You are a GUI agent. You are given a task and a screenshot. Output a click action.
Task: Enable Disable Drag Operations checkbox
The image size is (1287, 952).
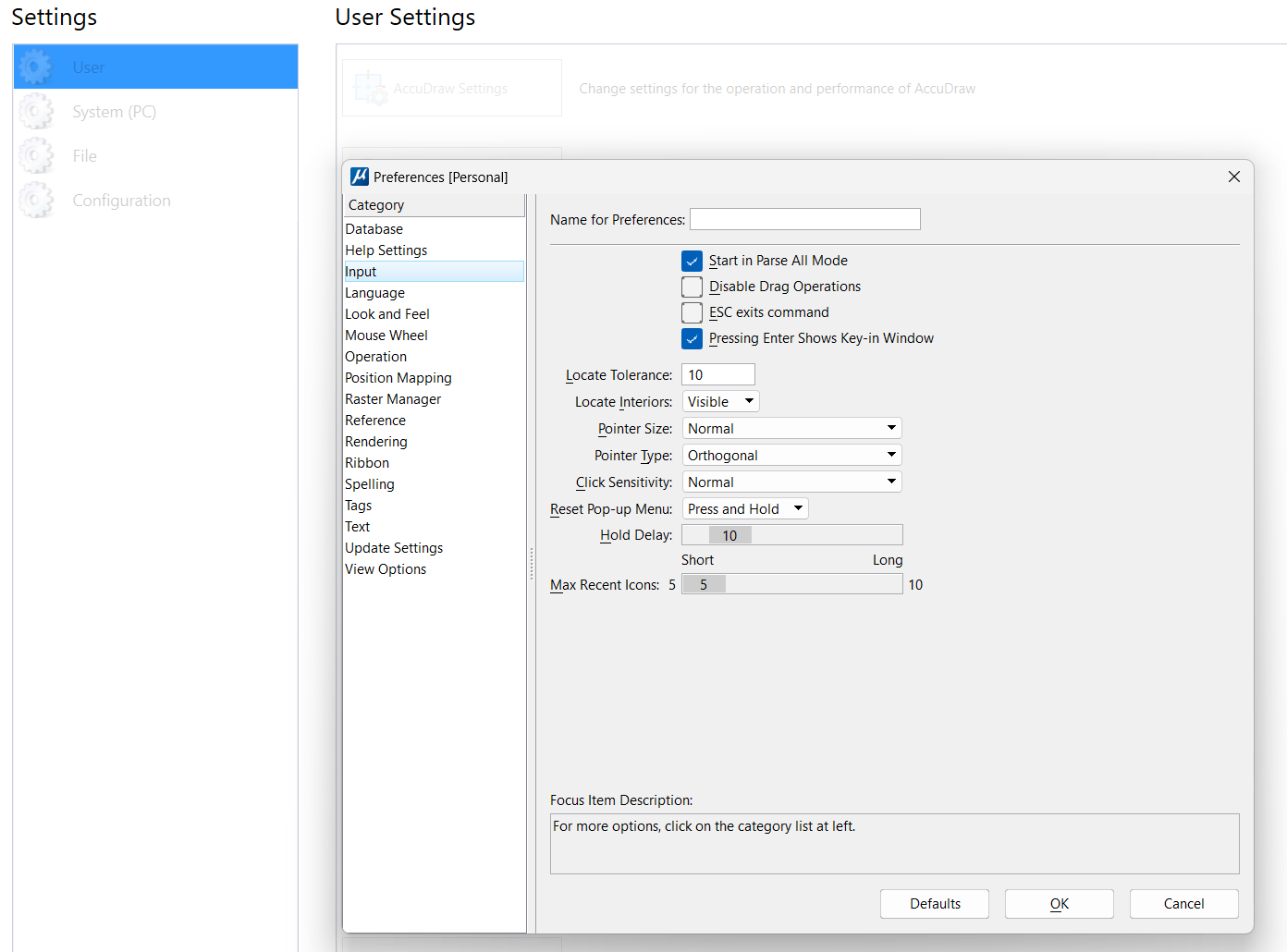pos(692,287)
